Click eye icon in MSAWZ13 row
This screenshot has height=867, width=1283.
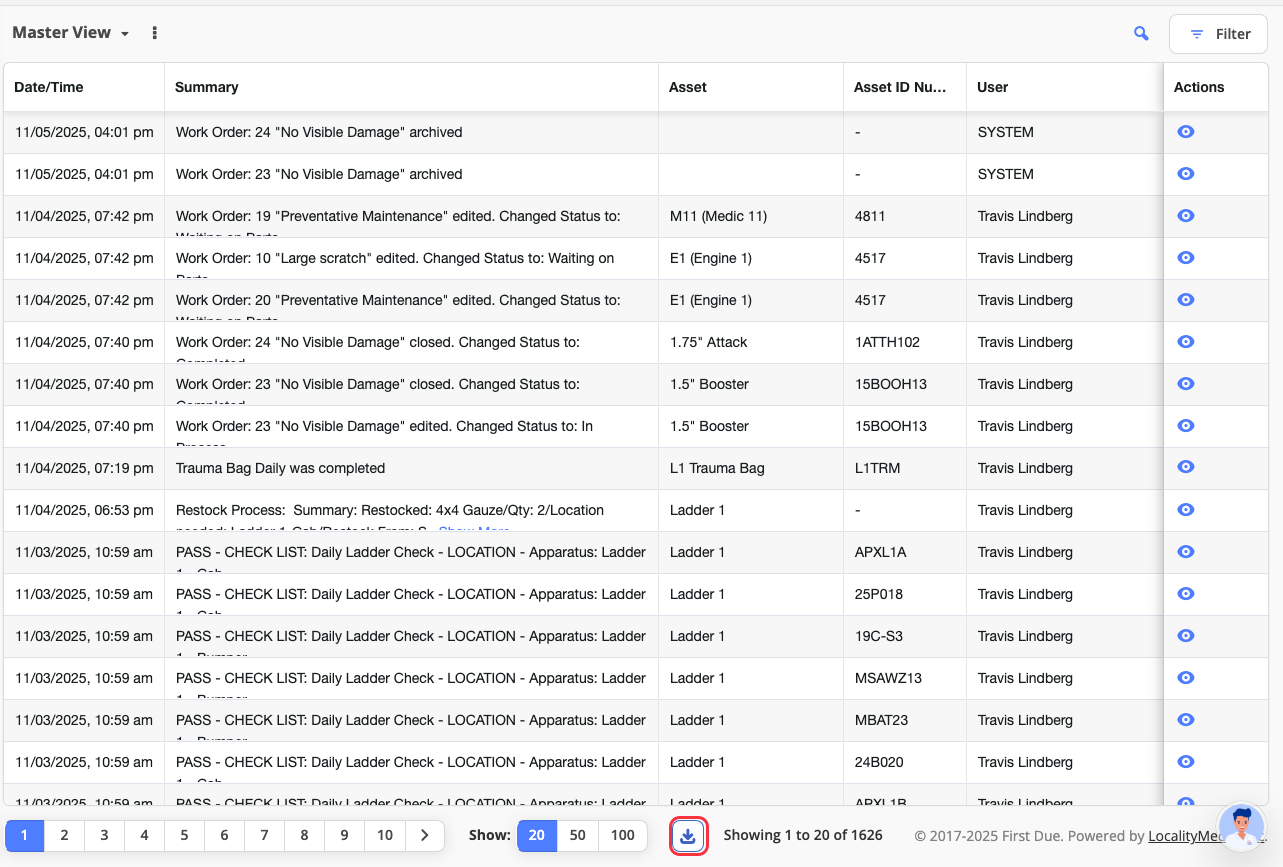point(1186,678)
